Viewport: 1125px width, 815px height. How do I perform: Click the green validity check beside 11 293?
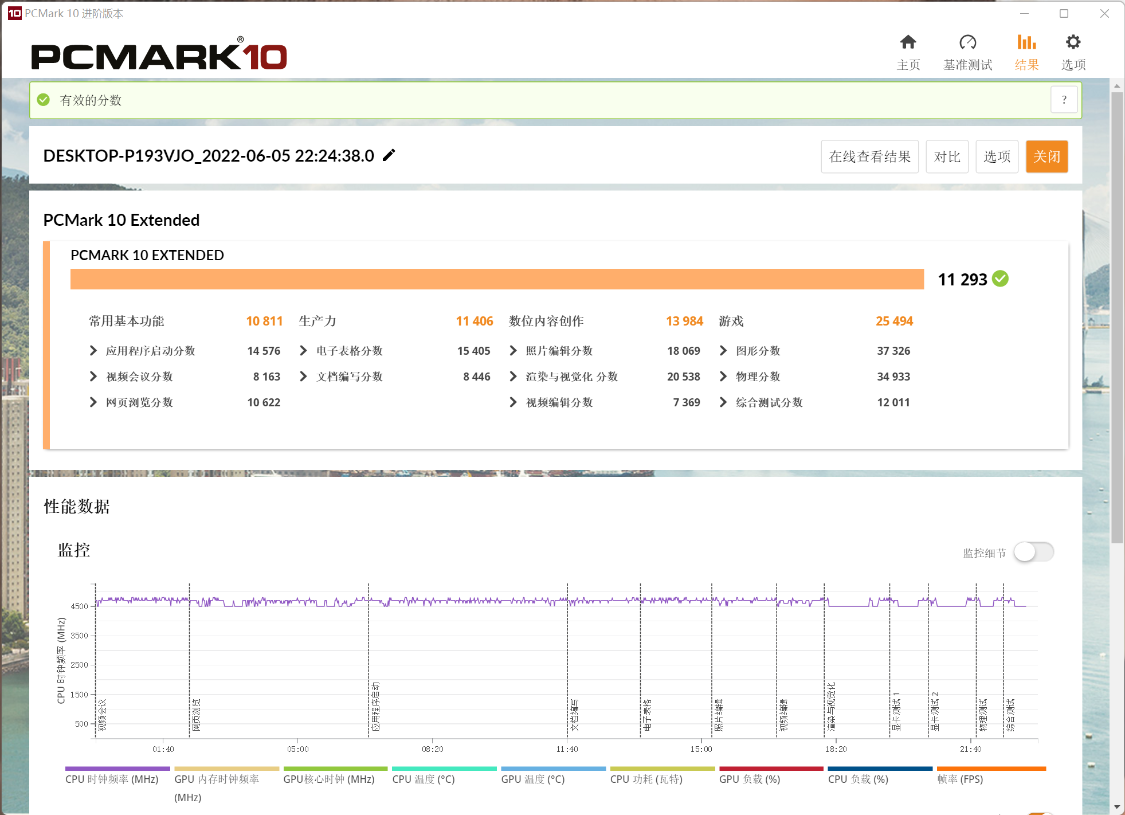1000,279
